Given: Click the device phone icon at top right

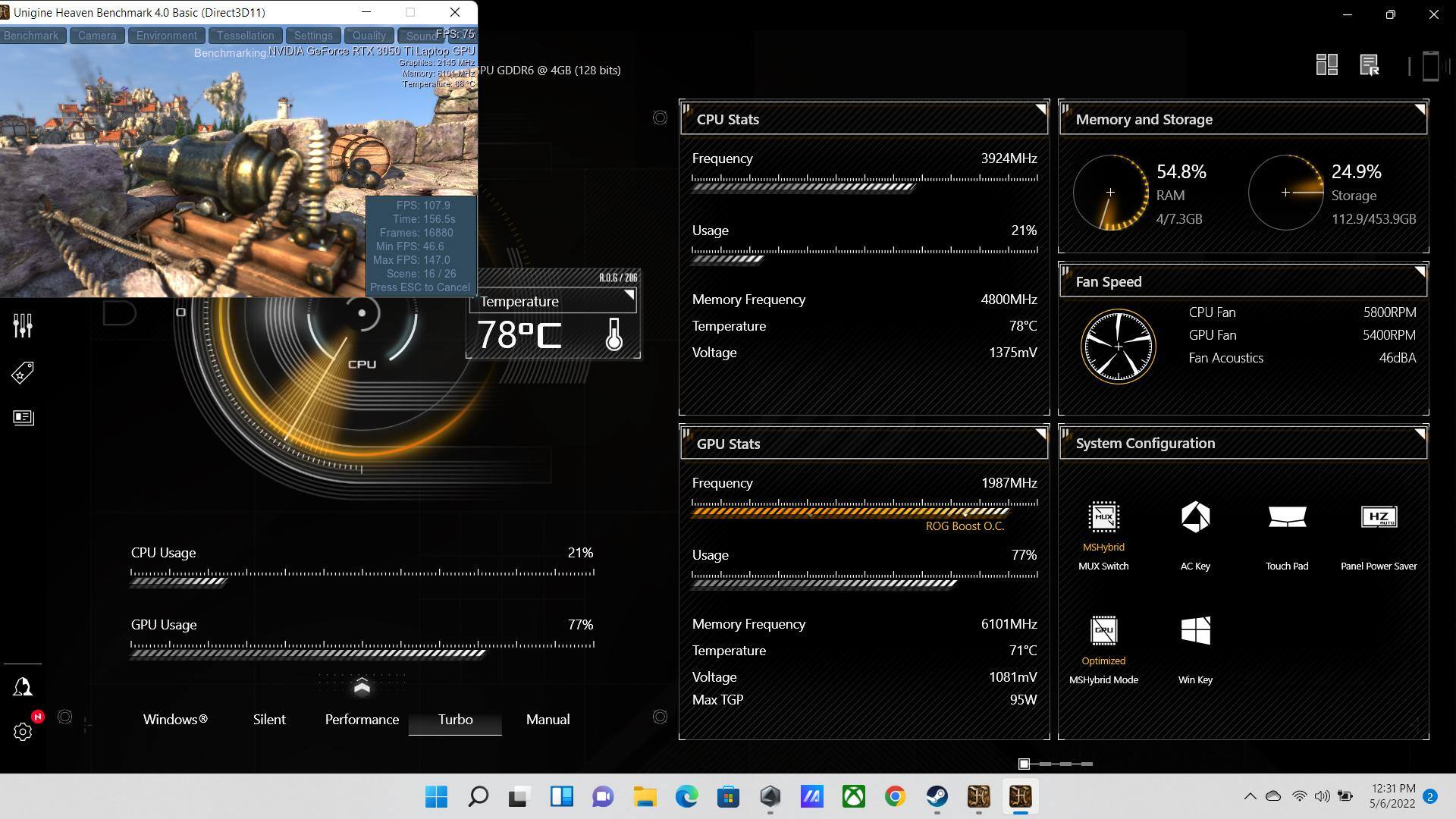Looking at the screenshot, I should tap(1430, 65).
